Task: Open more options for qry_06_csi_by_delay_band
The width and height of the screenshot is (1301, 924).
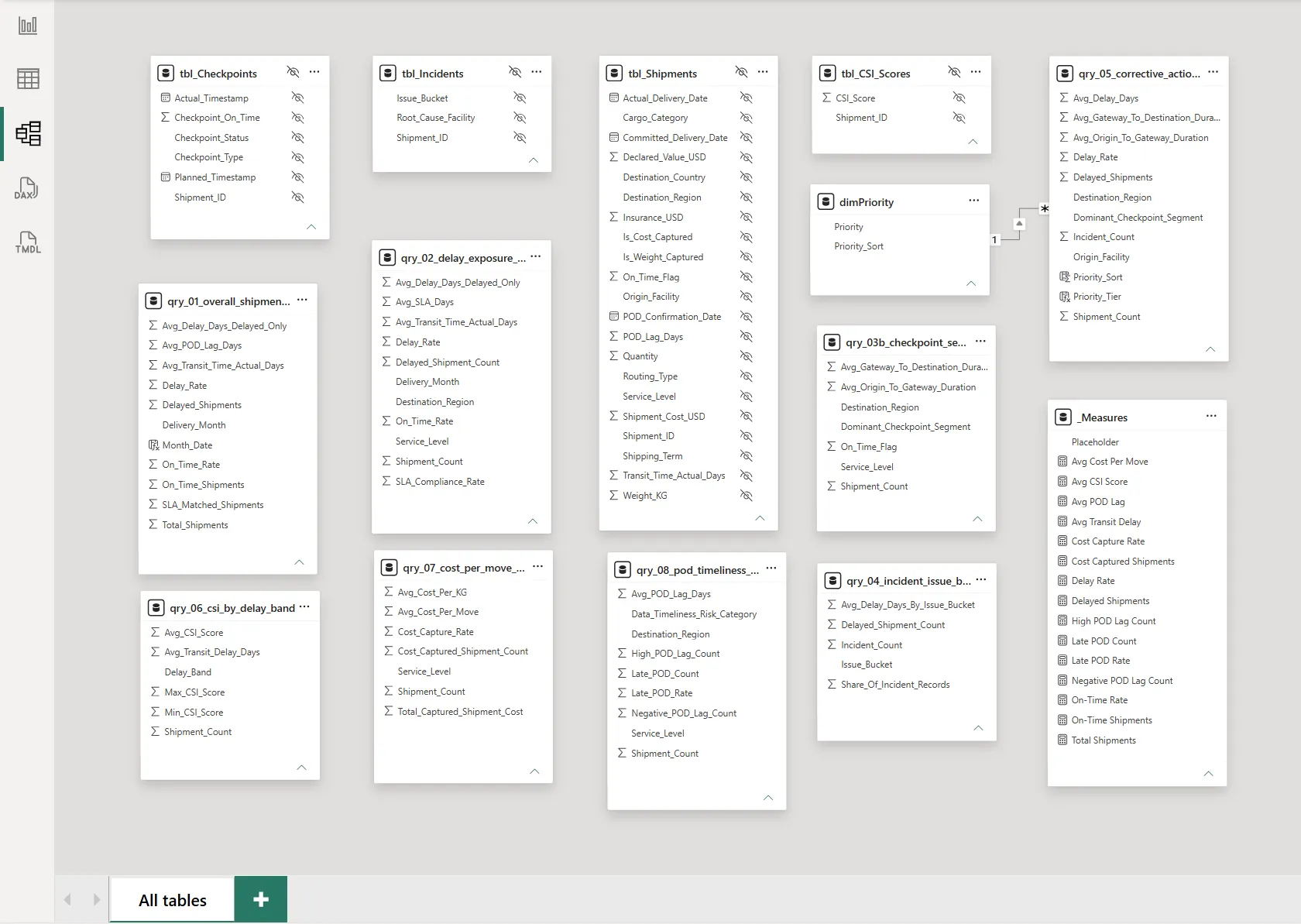Action: 304,607
